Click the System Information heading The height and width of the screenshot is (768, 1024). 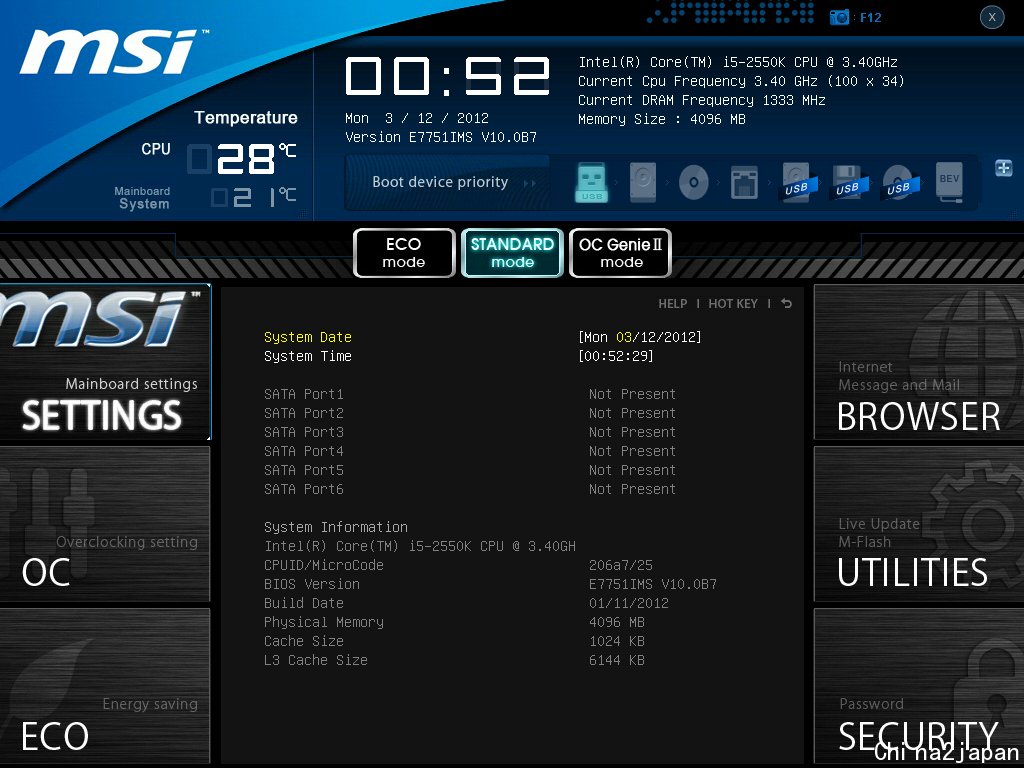coord(336,527)
